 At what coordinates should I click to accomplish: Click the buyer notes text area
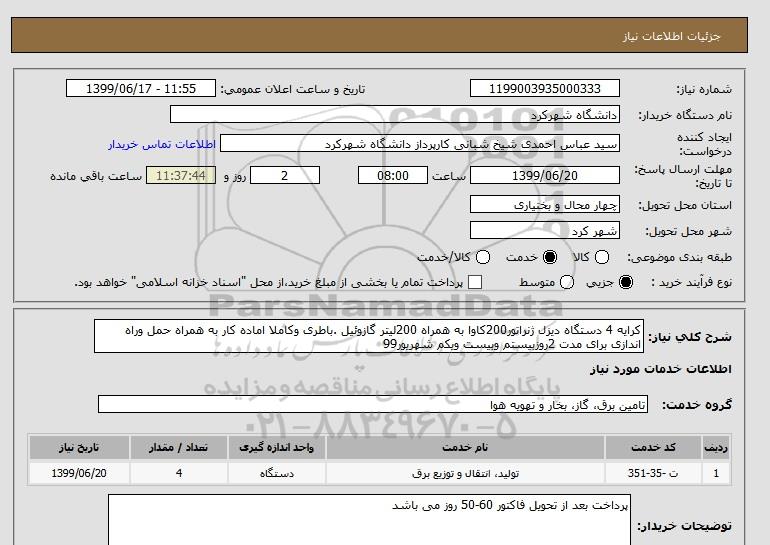point(369,520)
